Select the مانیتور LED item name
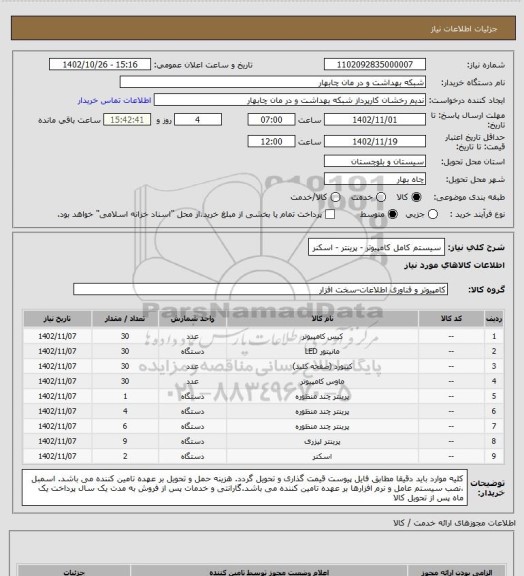Viewport: 524px width, 576px height. click(322, 352)
